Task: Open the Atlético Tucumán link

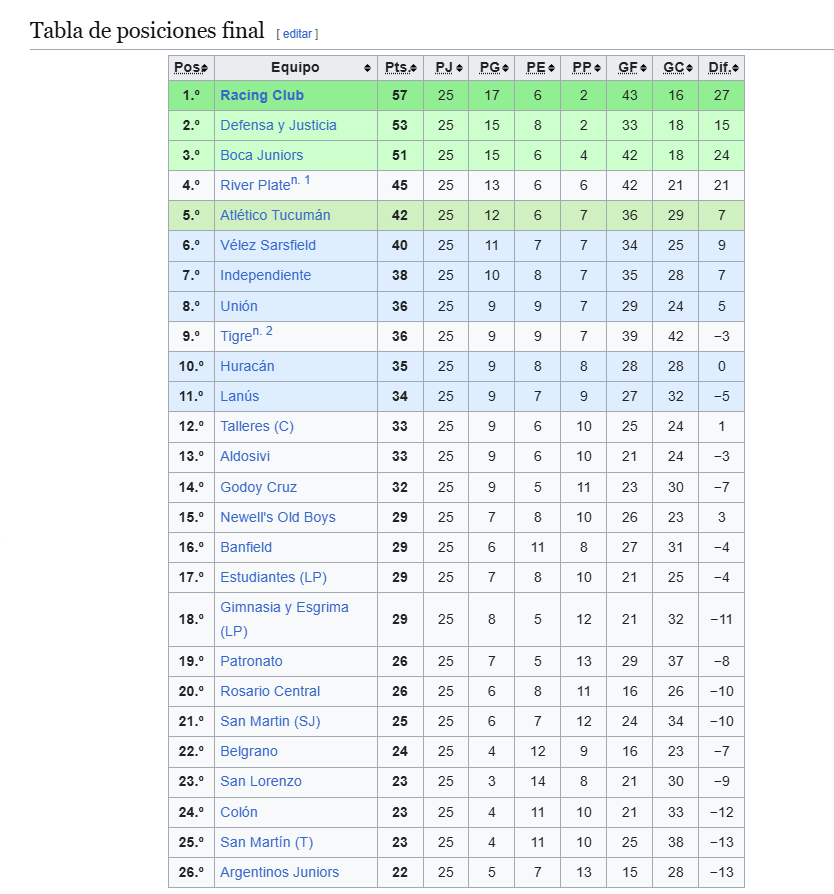Action: point(275,215)
